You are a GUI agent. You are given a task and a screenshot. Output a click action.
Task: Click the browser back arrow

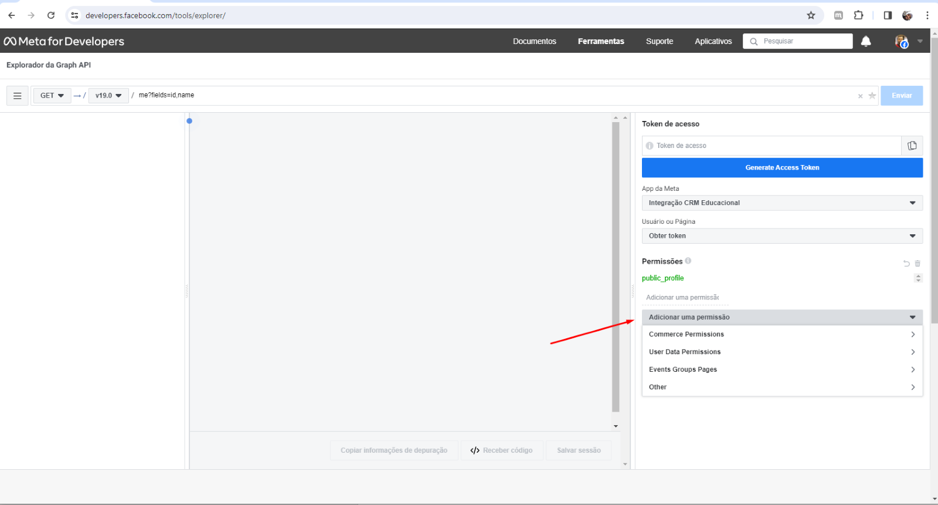click(11, 16)
